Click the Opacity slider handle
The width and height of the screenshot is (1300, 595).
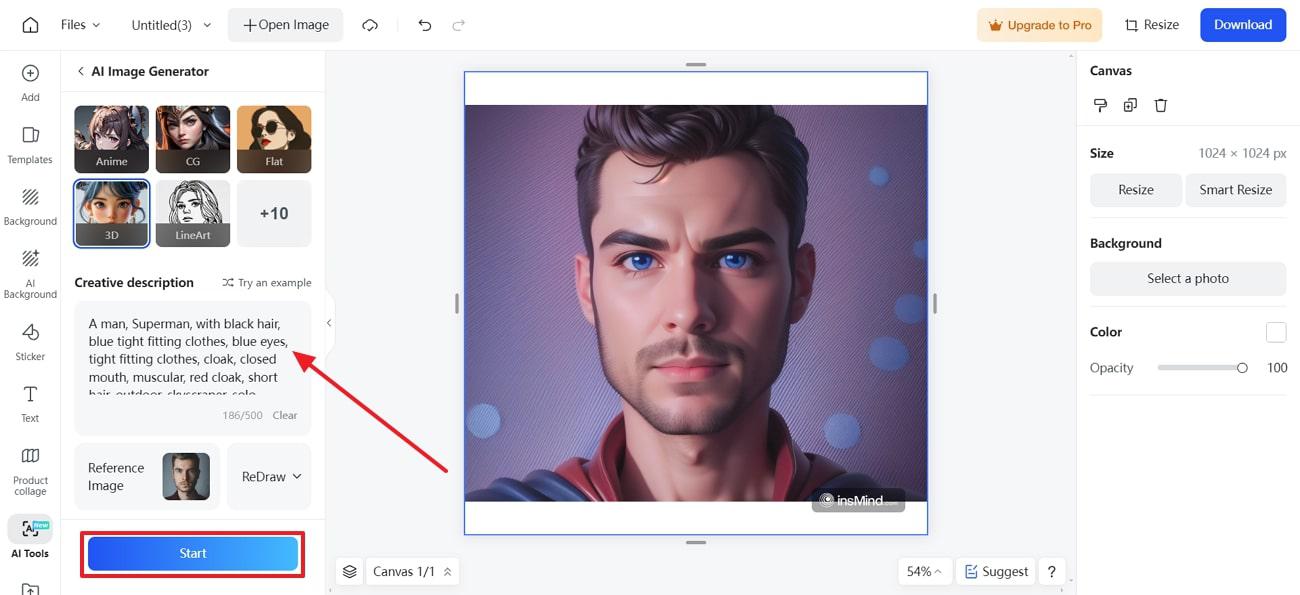tap(1242, 368)
